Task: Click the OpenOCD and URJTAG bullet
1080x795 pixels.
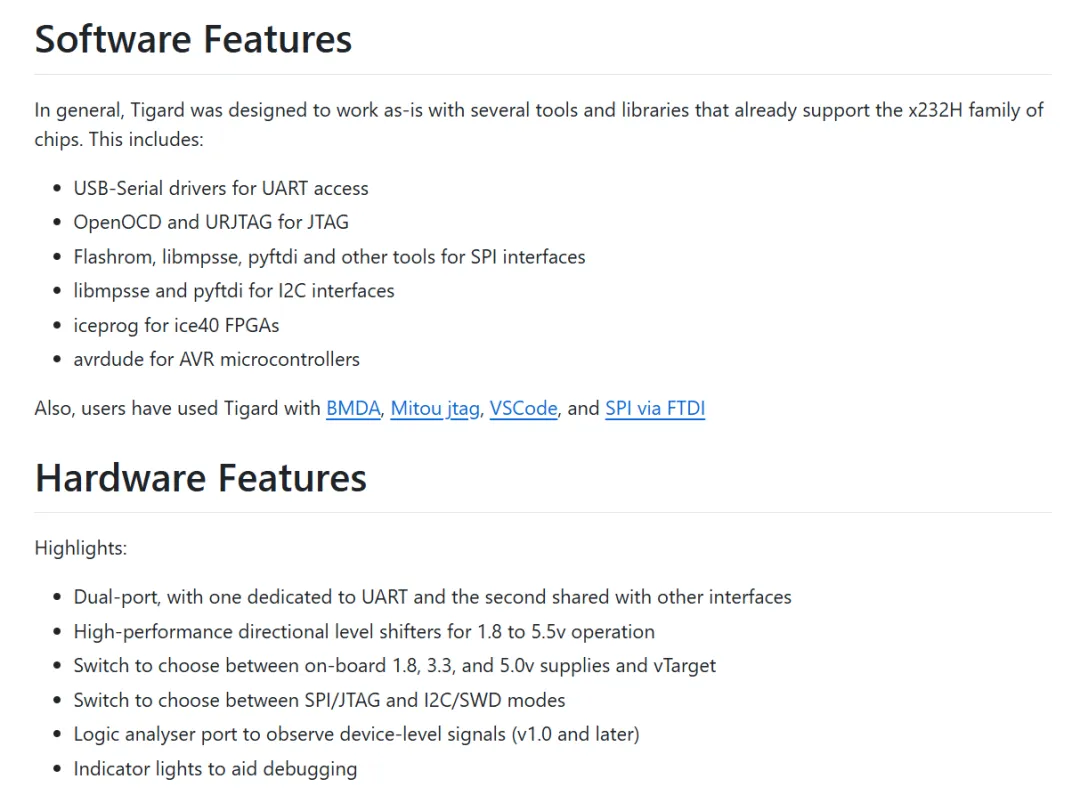Action: (x=211, y=222)
